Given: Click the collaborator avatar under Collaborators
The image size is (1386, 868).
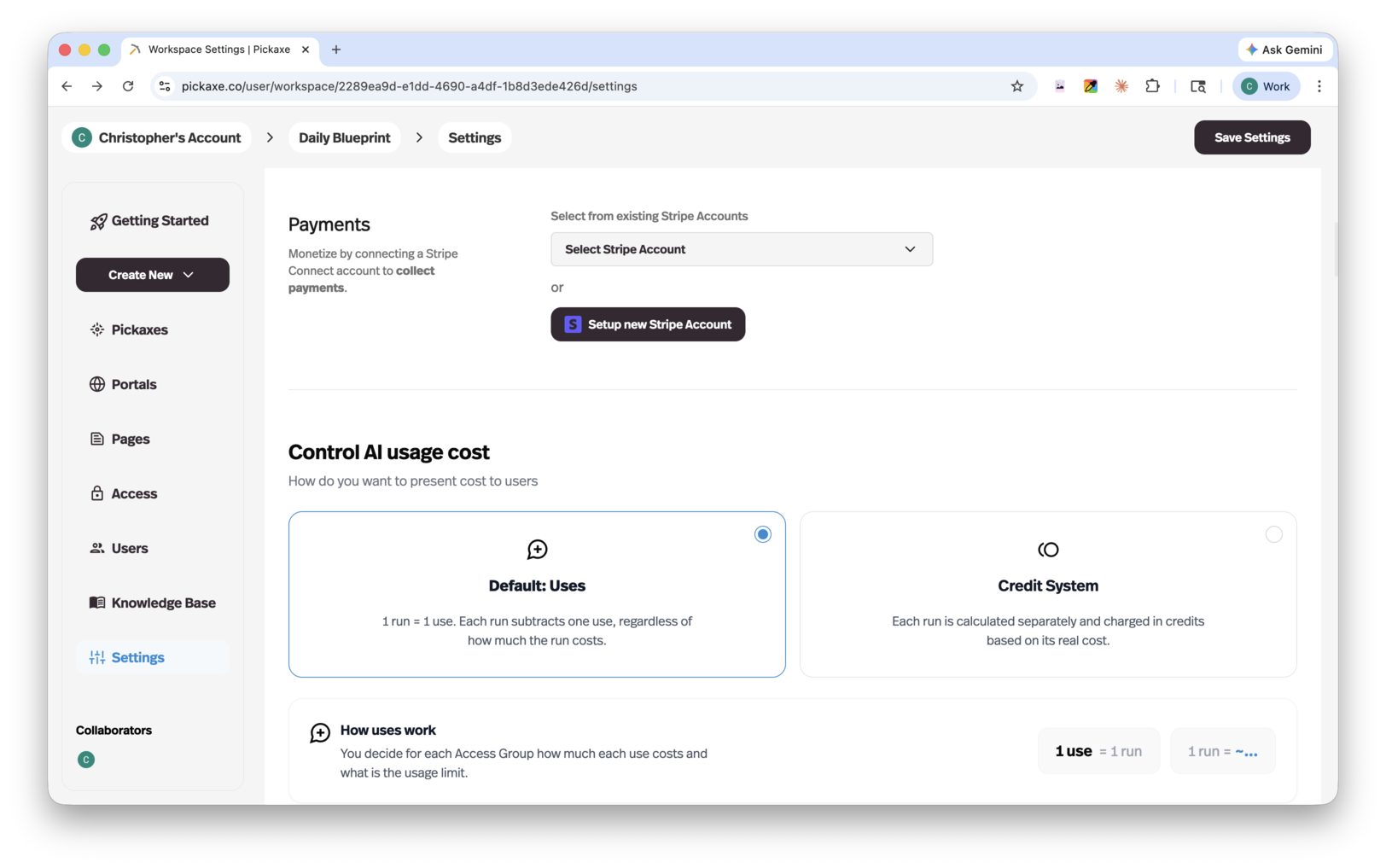Looking at the screenshot, I should click(85, 759).
